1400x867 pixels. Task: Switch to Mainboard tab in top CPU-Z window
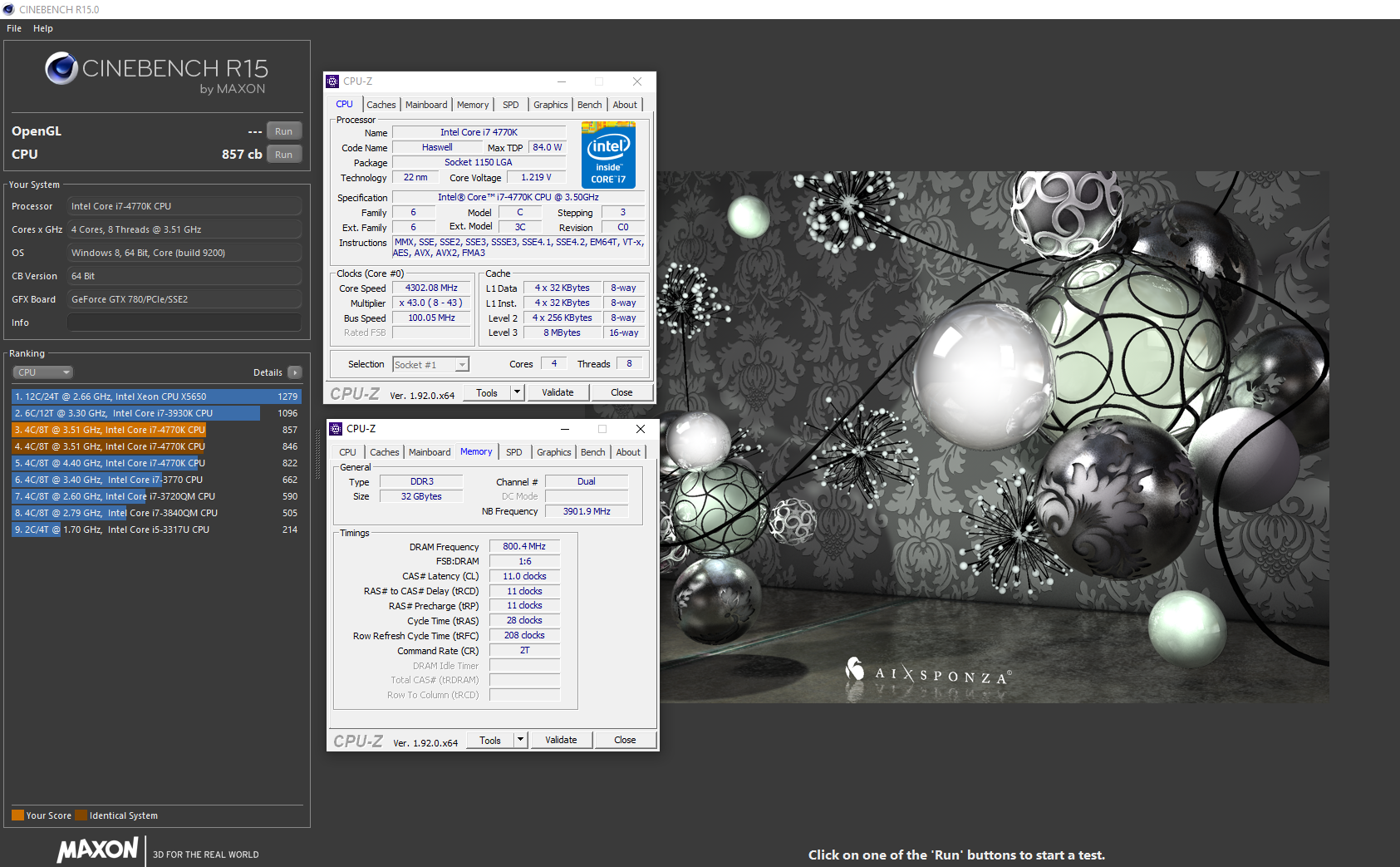pos(426,105)
